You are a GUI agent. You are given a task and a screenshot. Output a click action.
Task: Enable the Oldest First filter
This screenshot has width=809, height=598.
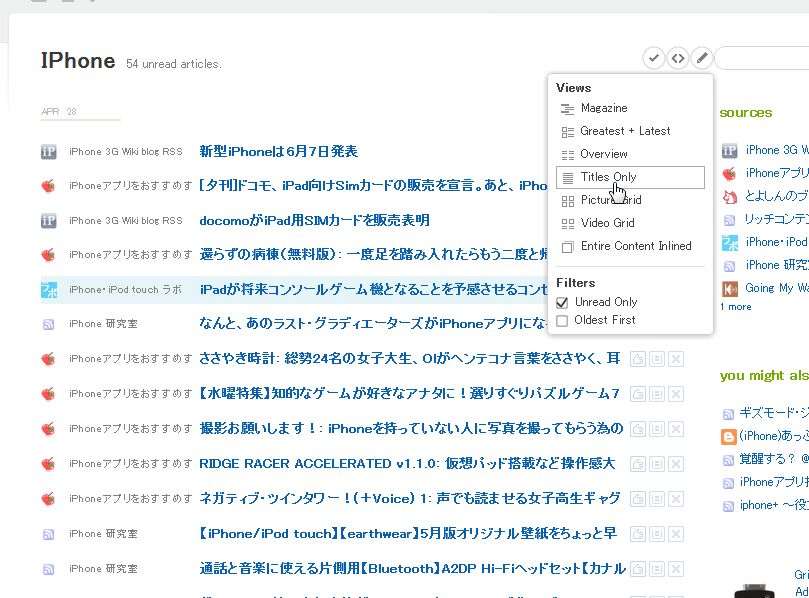coord(562,320)
